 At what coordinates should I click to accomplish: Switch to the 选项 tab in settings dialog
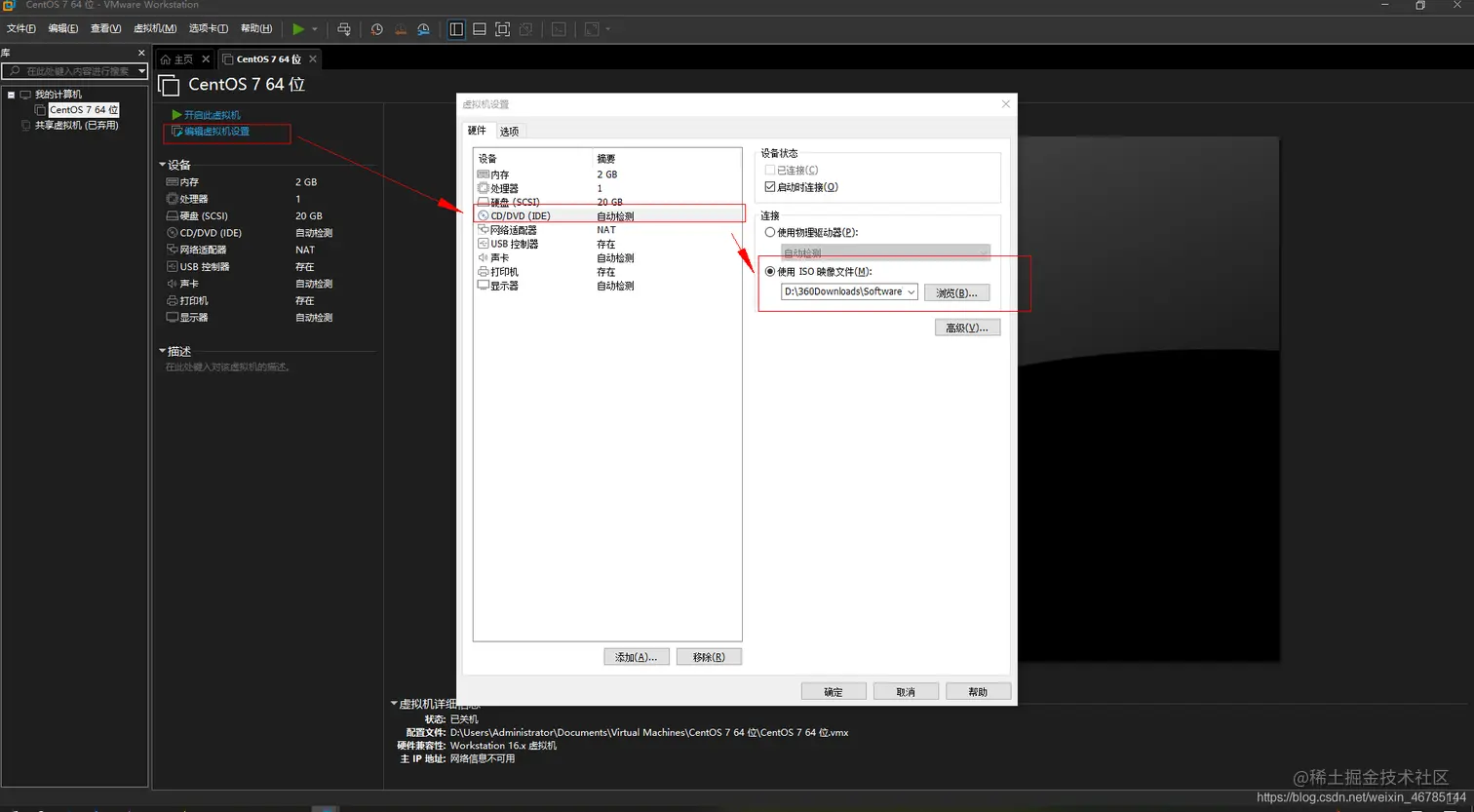click(510, 132)
